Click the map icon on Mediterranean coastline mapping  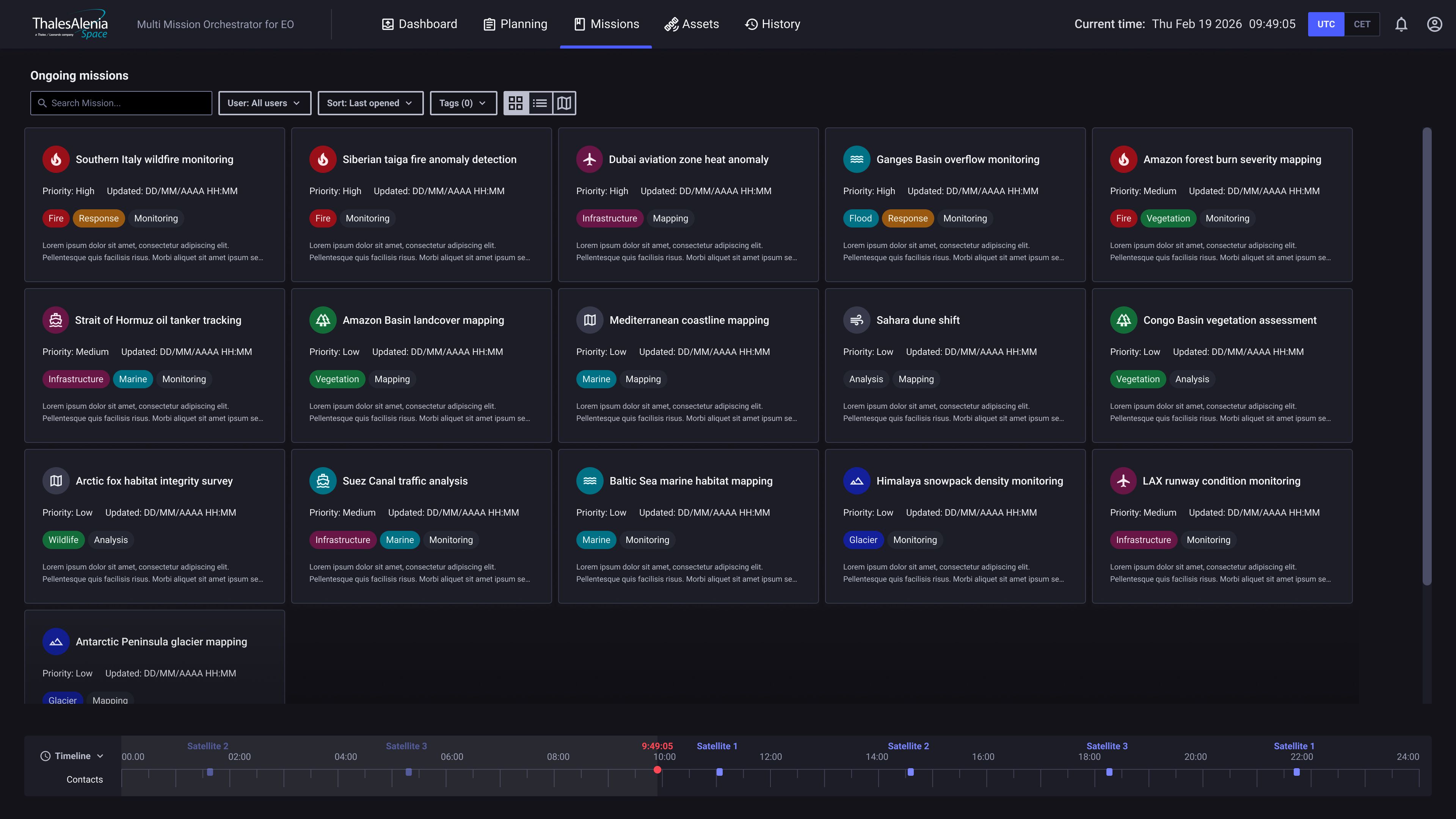590,320
